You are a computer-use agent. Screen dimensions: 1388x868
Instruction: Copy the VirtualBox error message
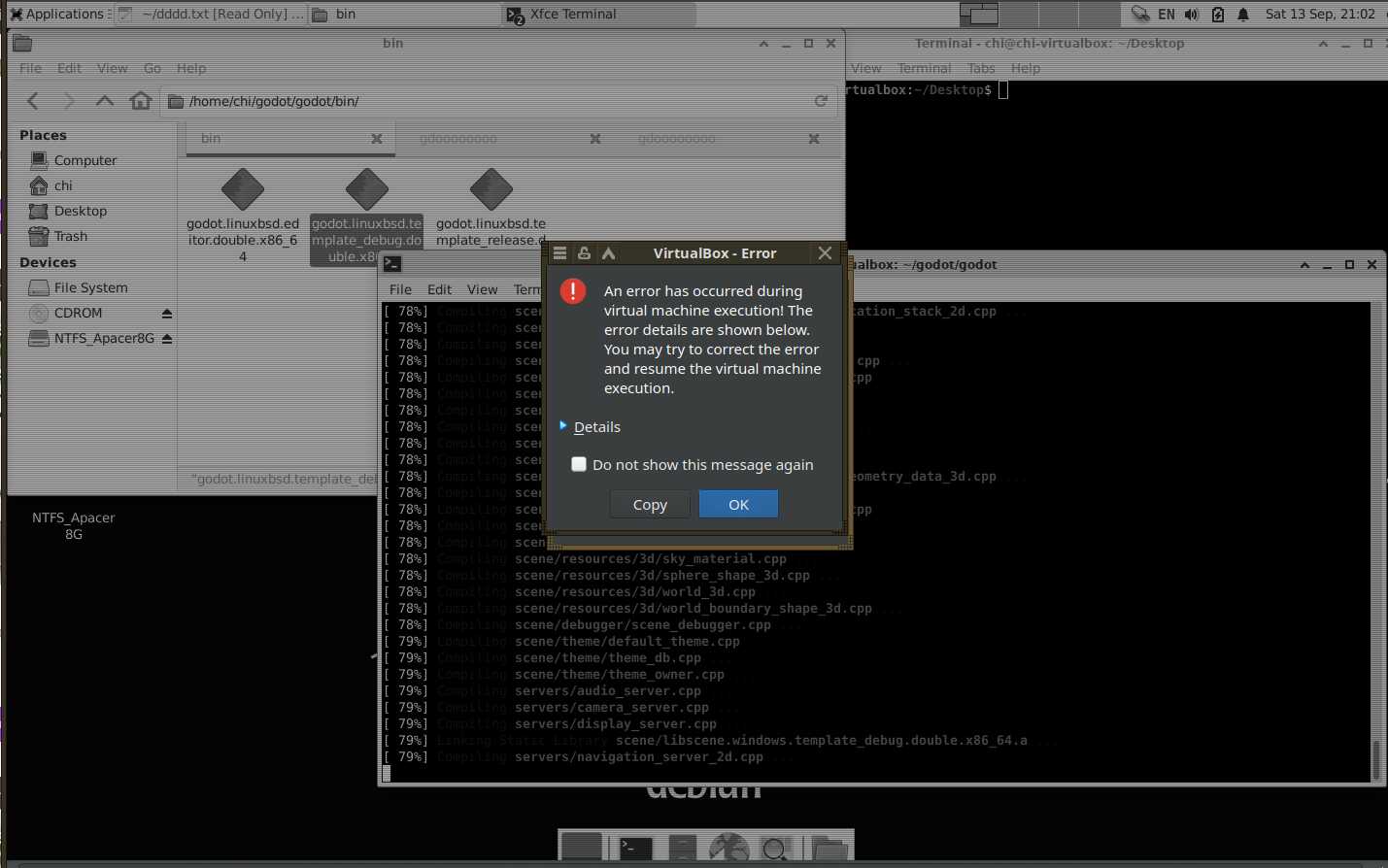(650, 504)
